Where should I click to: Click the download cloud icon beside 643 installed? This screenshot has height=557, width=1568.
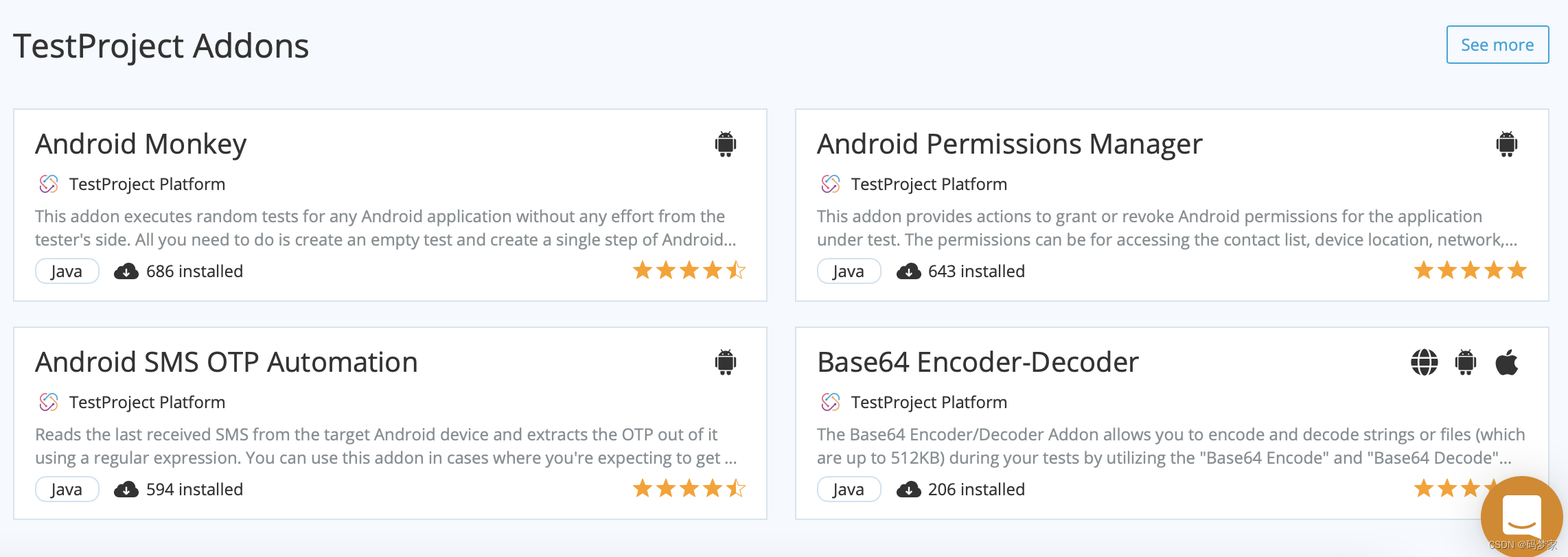pos(908,272)
